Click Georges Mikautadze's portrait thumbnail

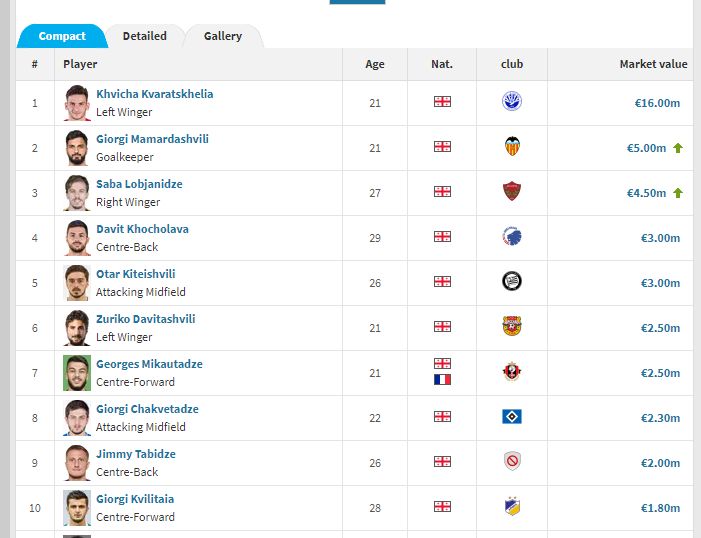(x=77, y=372)
